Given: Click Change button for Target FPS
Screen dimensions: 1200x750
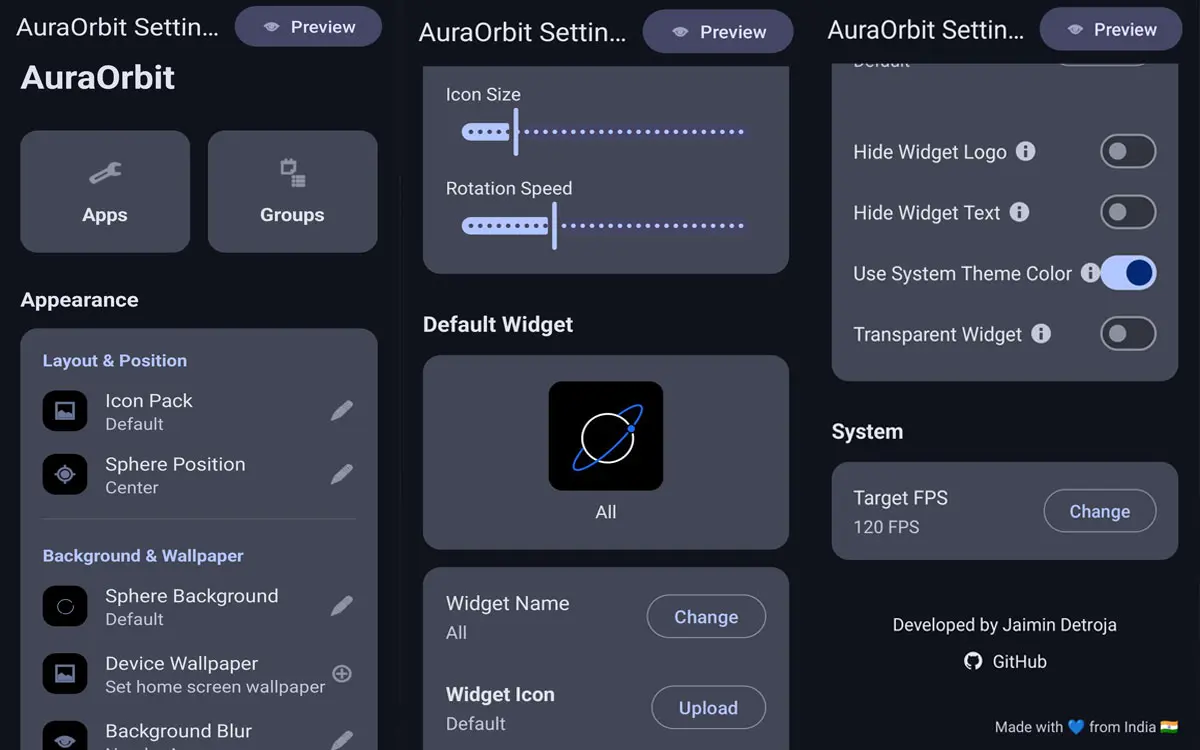Looking at the screenshot, I should 1100,511.
